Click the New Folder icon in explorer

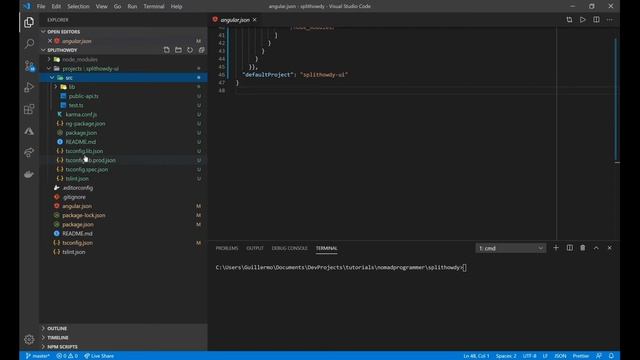(x=178, y=50)
